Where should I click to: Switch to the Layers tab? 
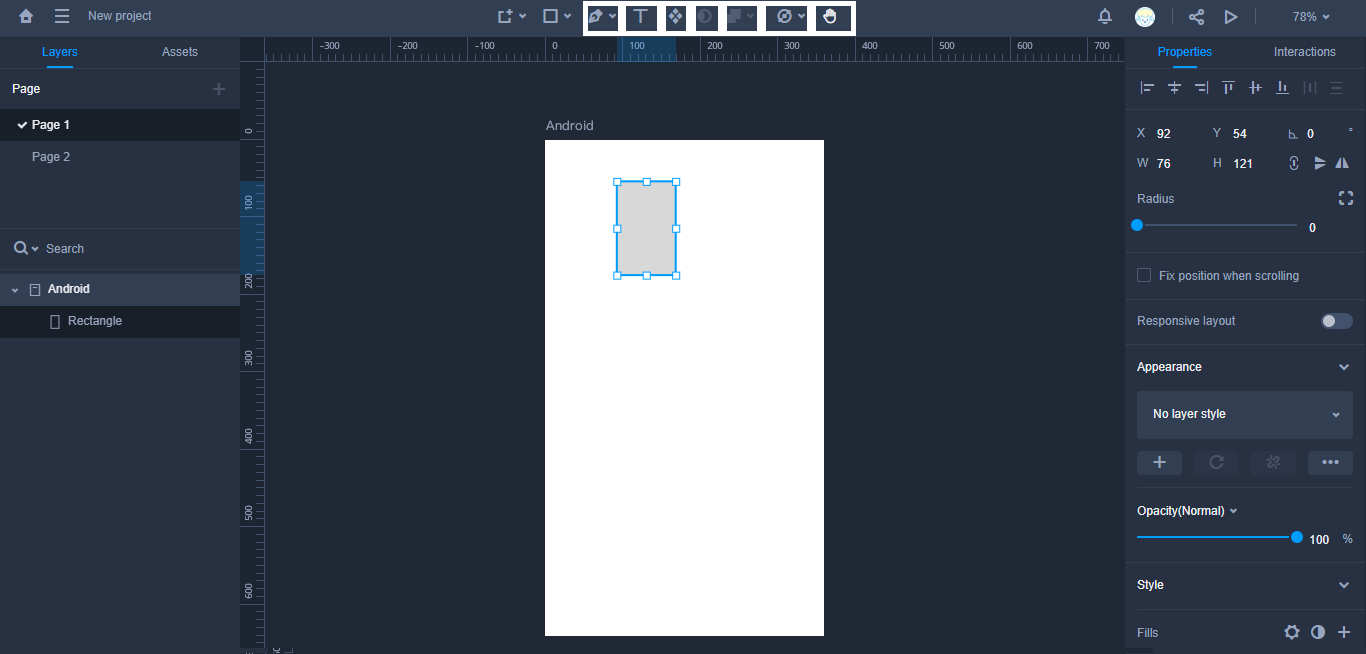click(60, 52)
